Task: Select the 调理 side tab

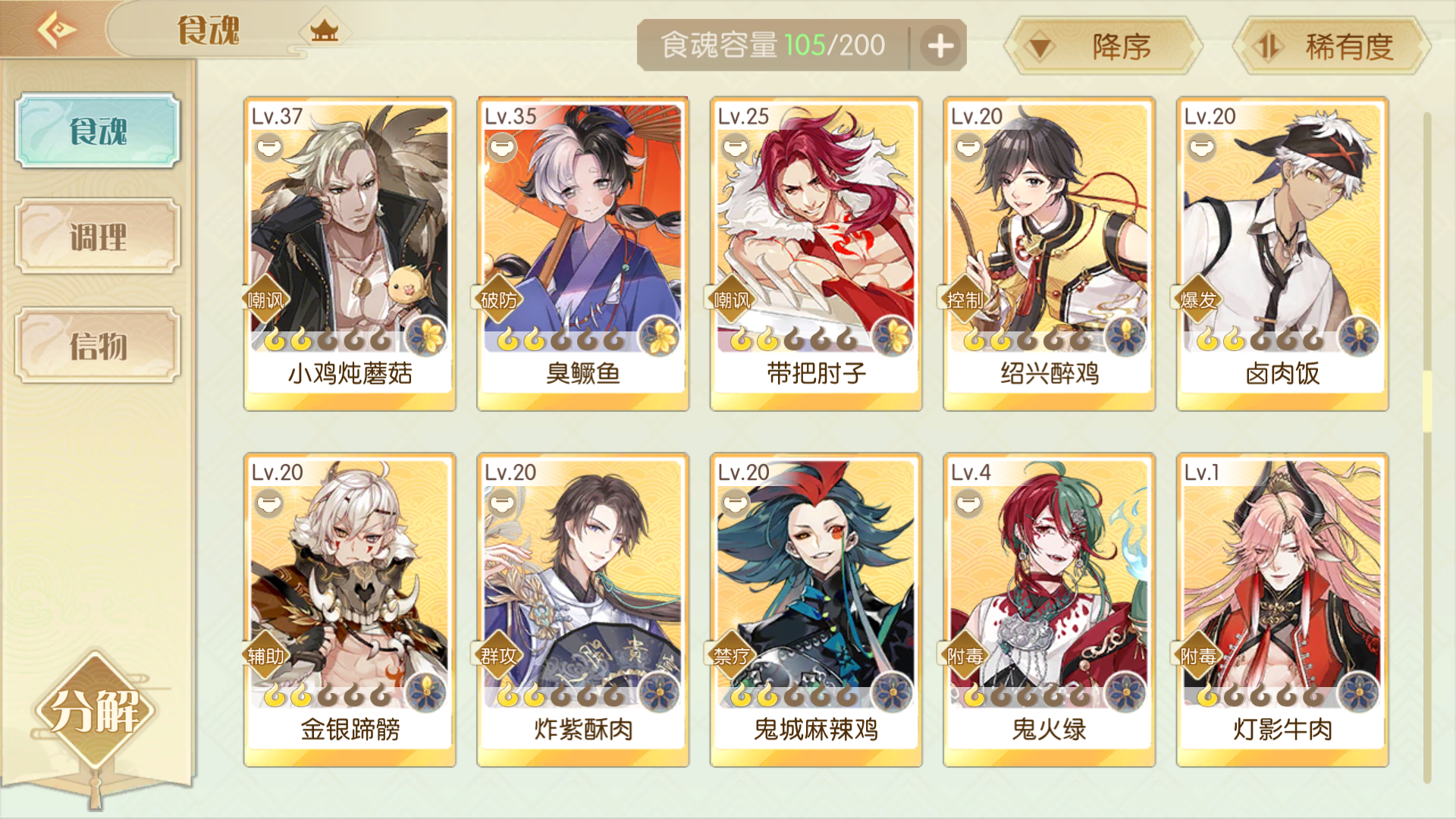Action: [x=98, y=236]
